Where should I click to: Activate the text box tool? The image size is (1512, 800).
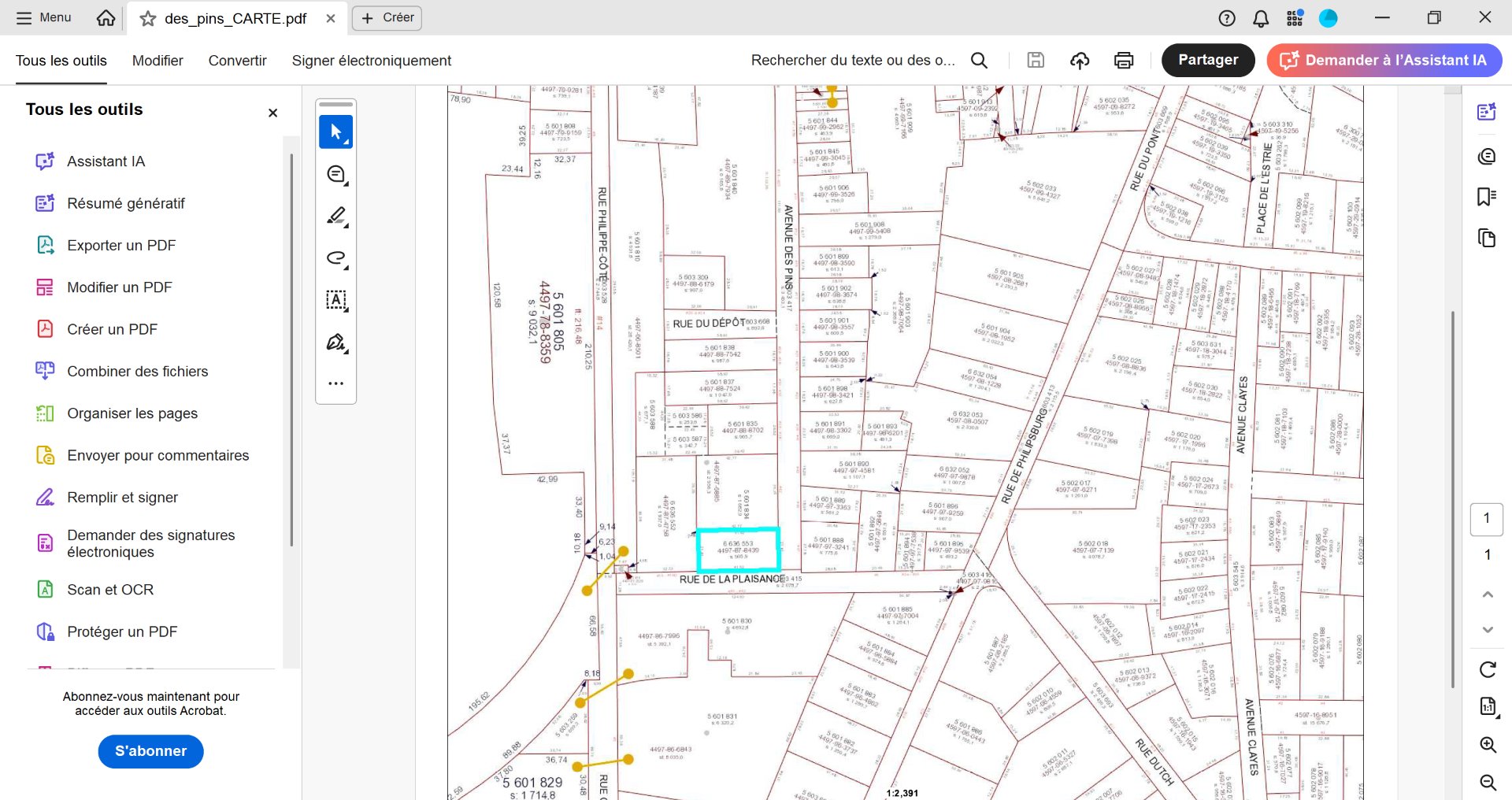[x=336, y=300]
